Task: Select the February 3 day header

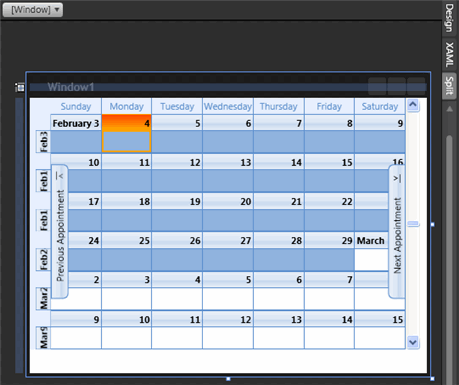Action: pyautogui.click(x=76, y=123)
